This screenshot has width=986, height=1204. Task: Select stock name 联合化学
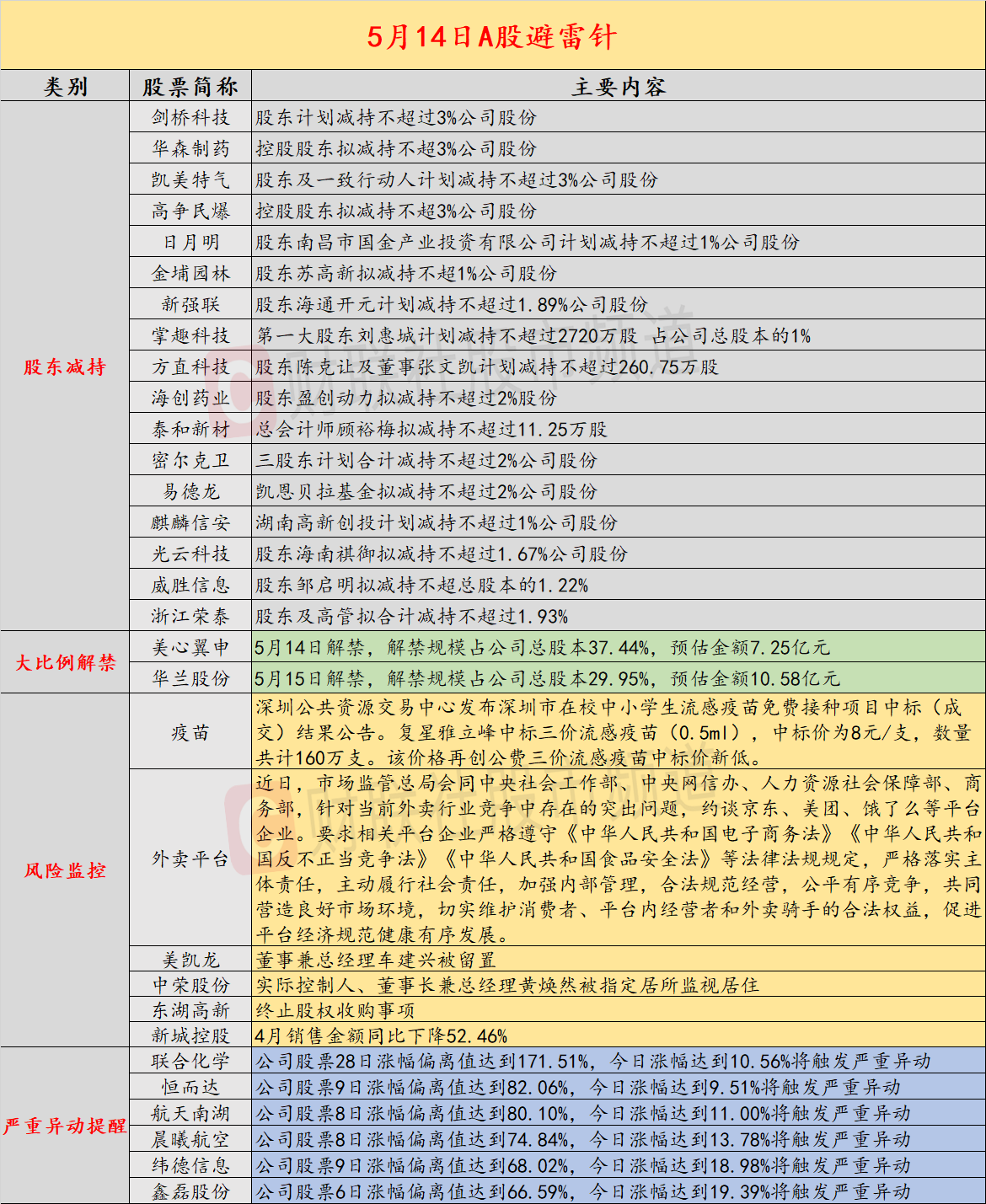(x=190, y=1061)
